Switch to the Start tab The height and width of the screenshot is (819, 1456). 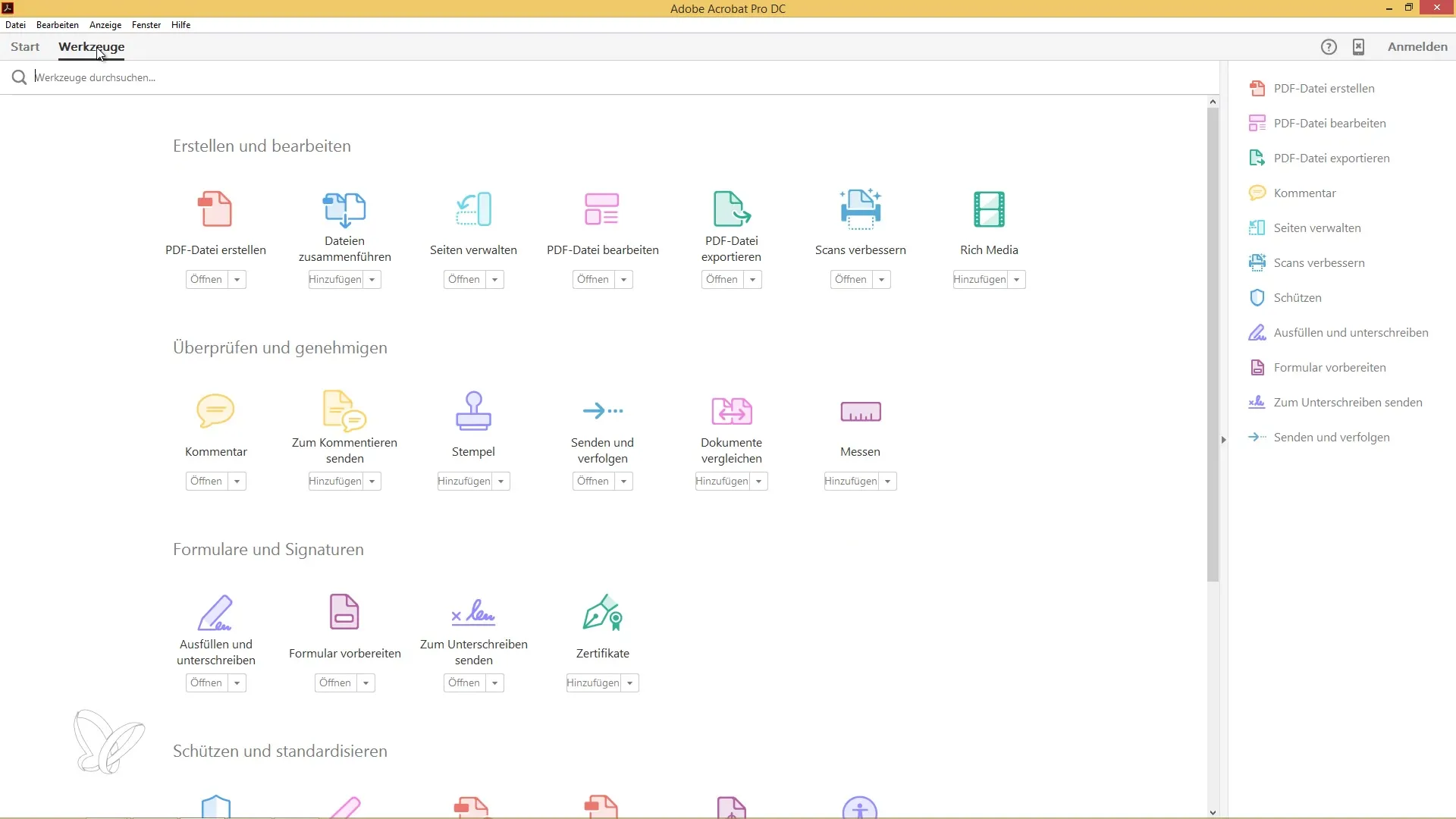(25, 47)
